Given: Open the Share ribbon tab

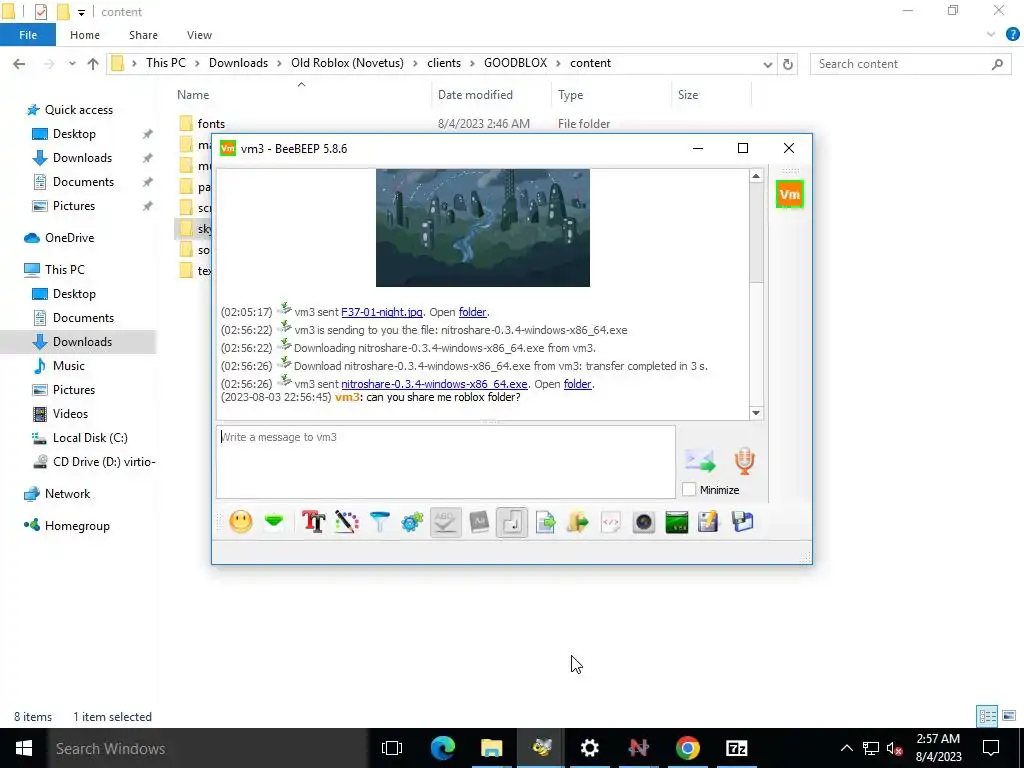Looking at the screenshot, I should [x=143, y=35].
